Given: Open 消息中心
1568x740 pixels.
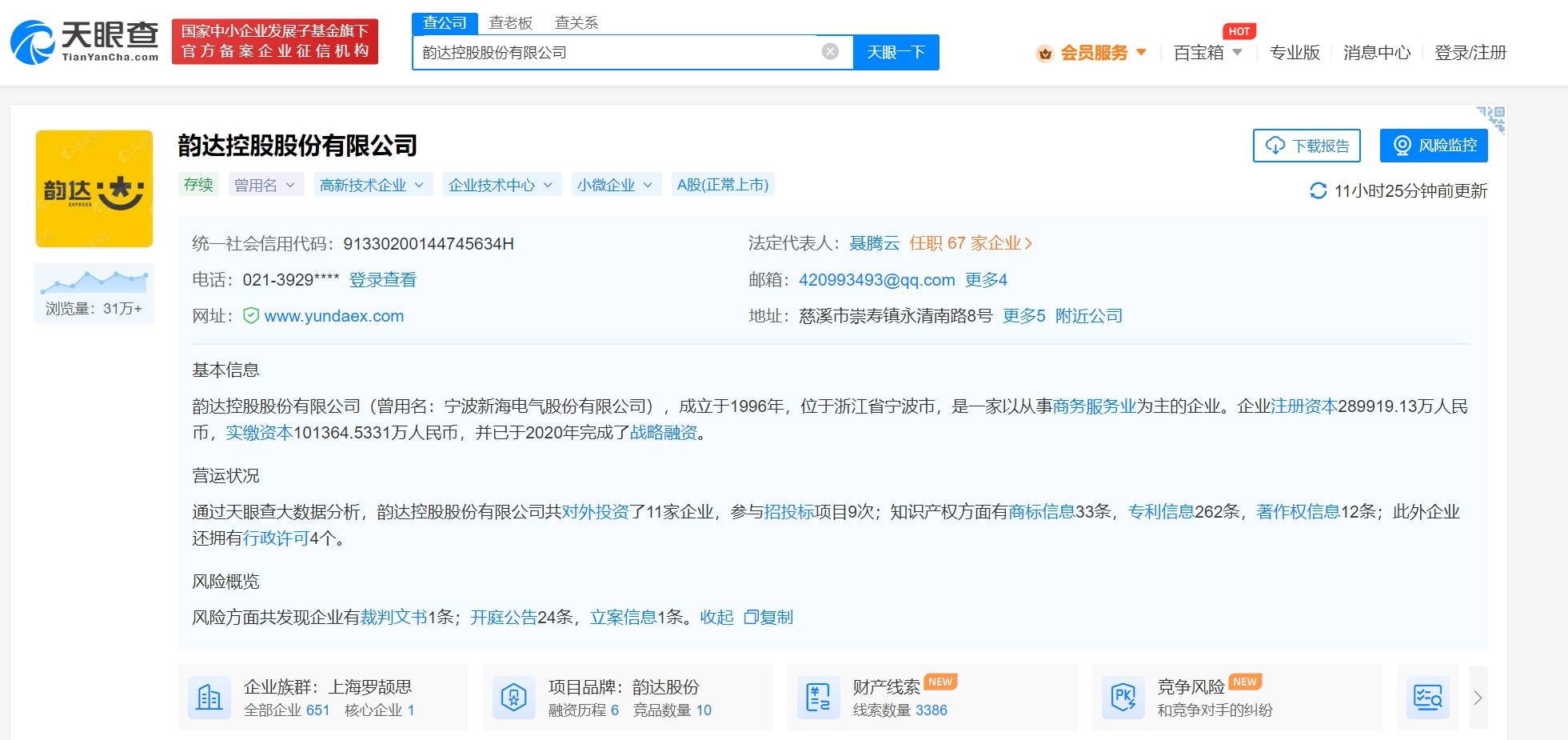Looking at the screenshot, I should (1377, 53).
